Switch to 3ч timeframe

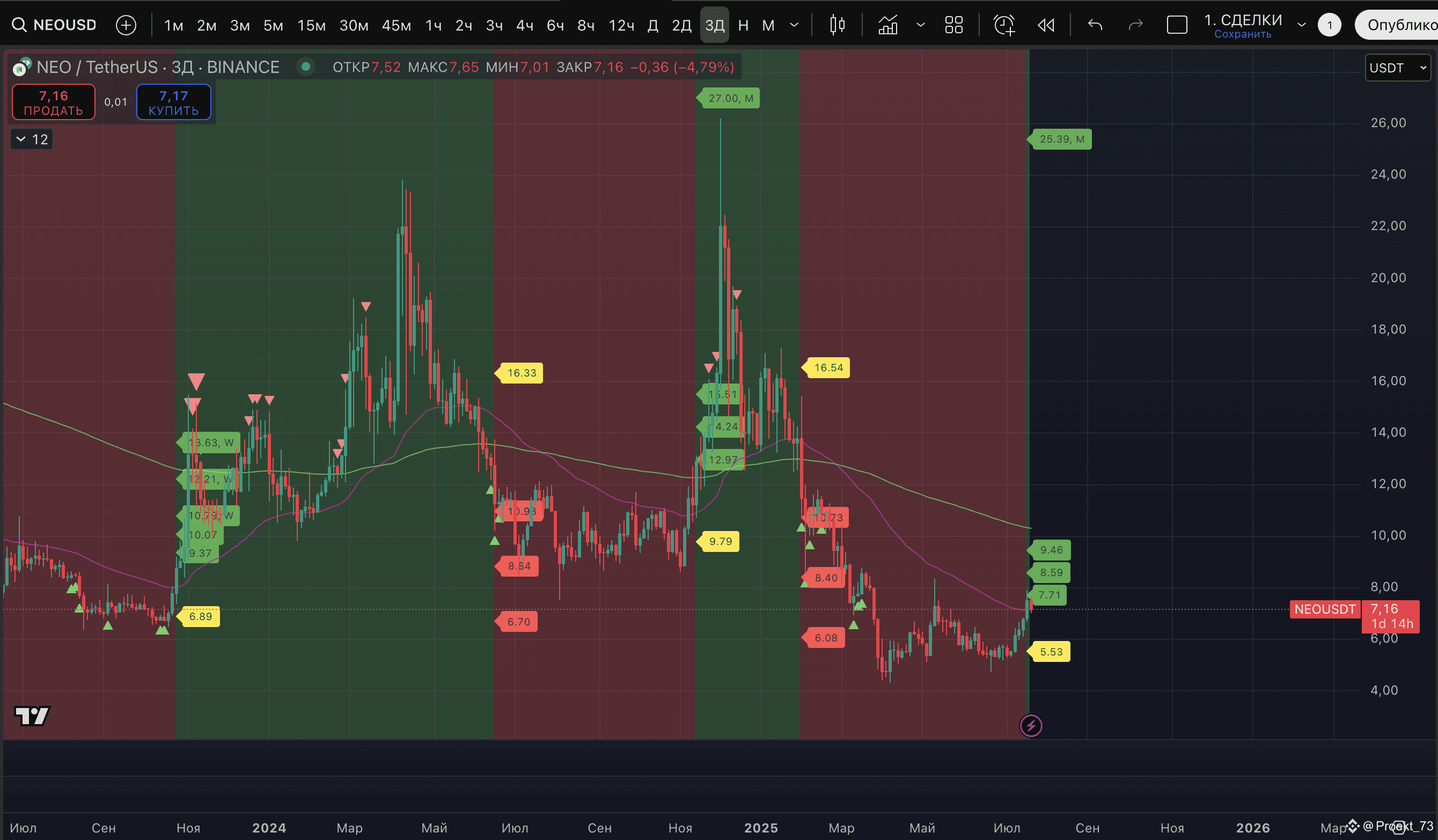click(494, 25)
